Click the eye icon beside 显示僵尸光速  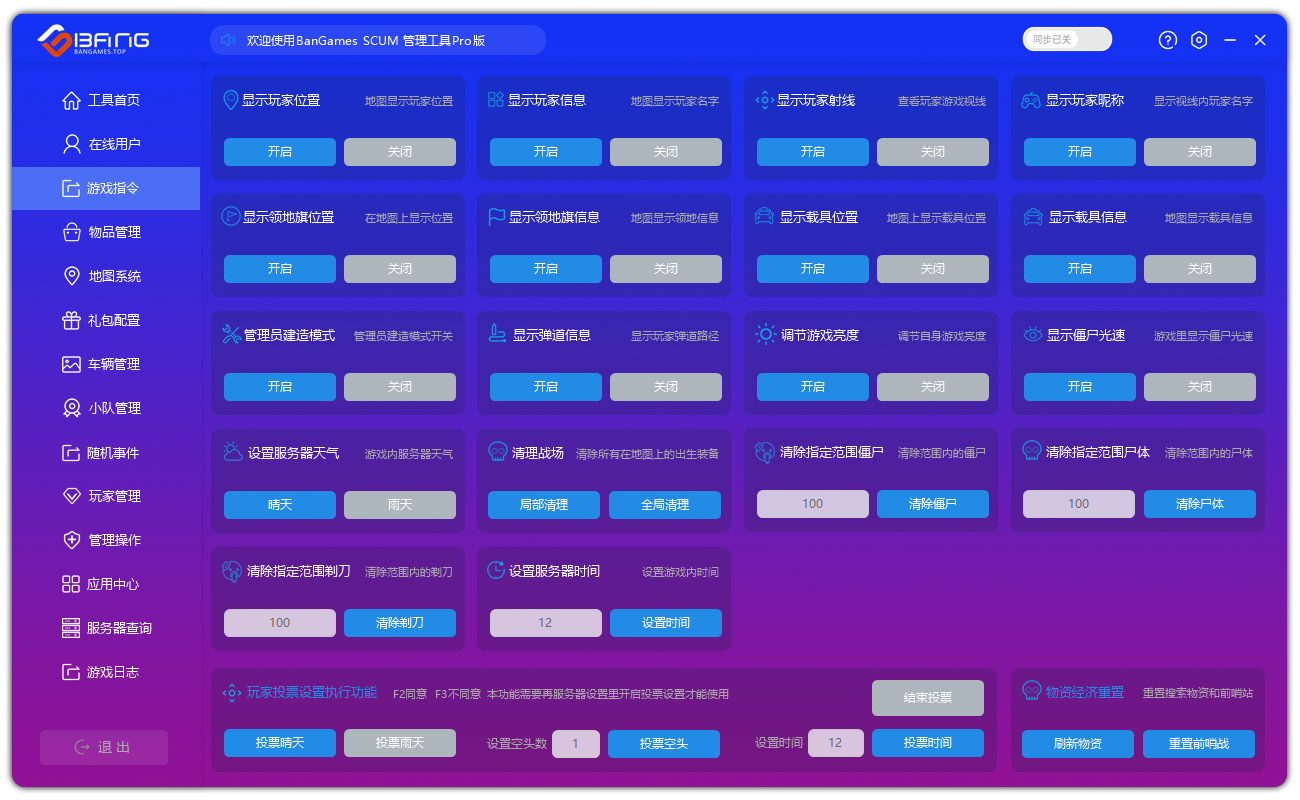pyautogui.click(x=1032, y=335)
